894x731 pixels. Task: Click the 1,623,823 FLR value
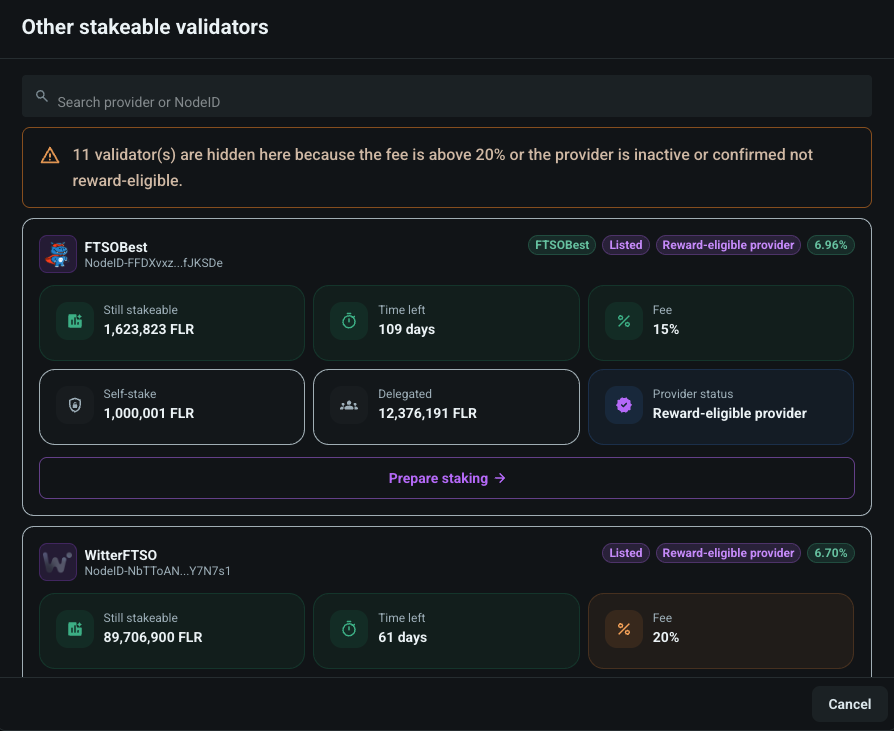(x=149, y=329)
